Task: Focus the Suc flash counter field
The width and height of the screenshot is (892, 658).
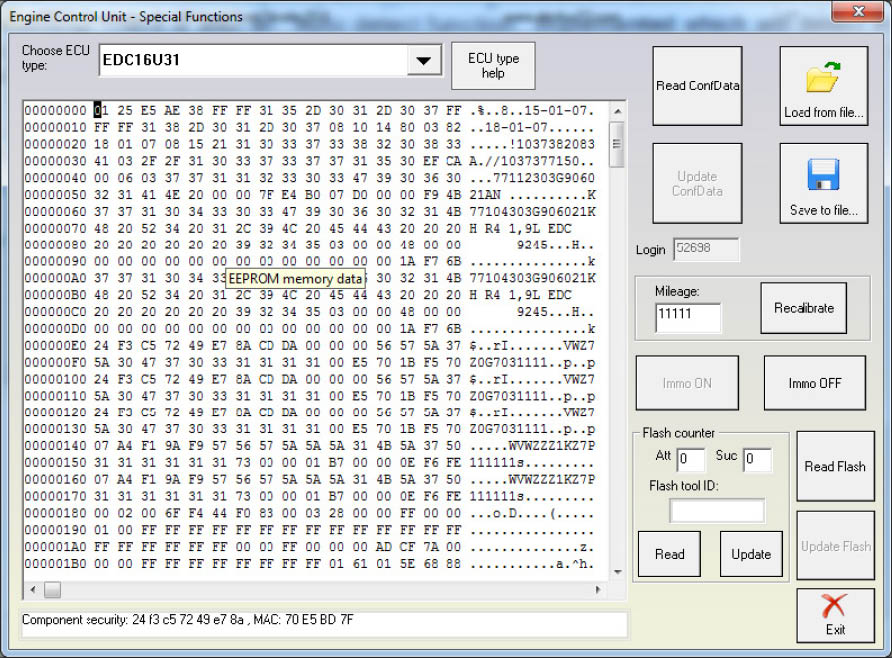Action: coord(757,460)
